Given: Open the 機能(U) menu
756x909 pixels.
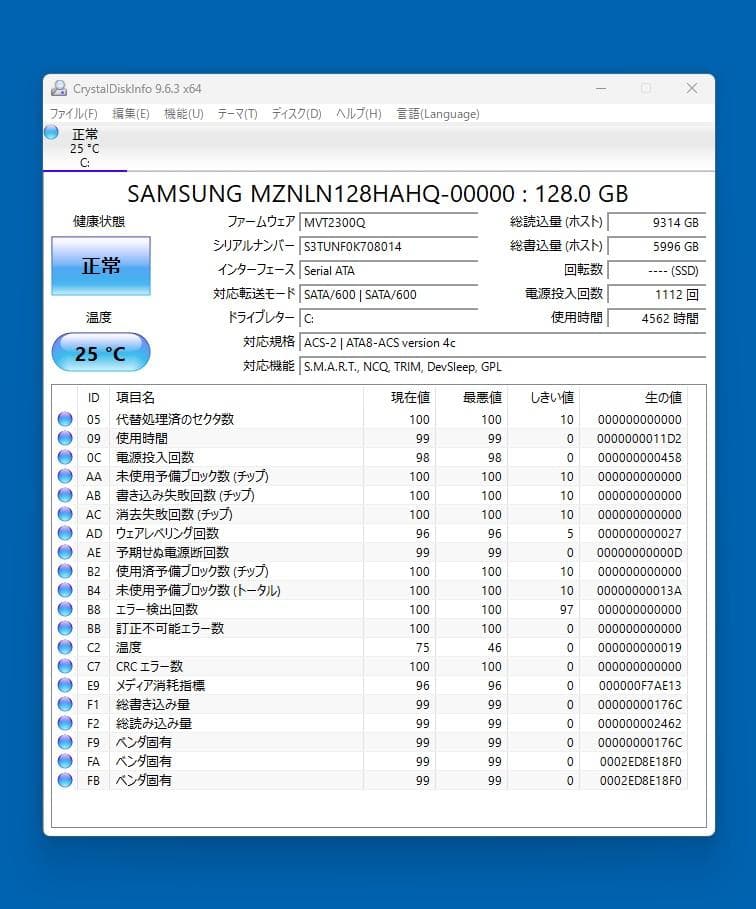Looking at the screenshot, I should pyautogui.click(x=183, y=114).
